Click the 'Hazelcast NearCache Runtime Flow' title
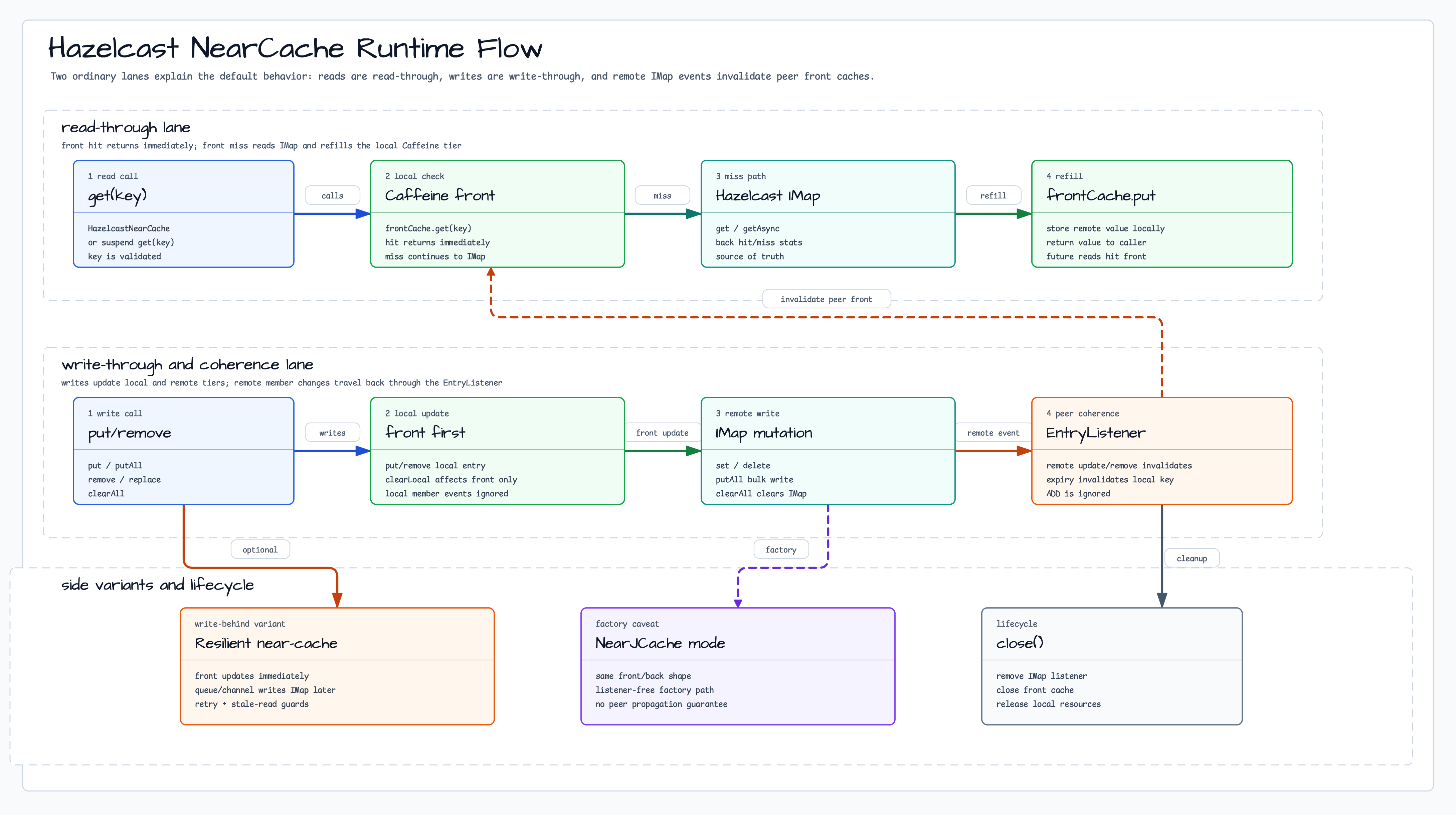 tap(295, 49)
